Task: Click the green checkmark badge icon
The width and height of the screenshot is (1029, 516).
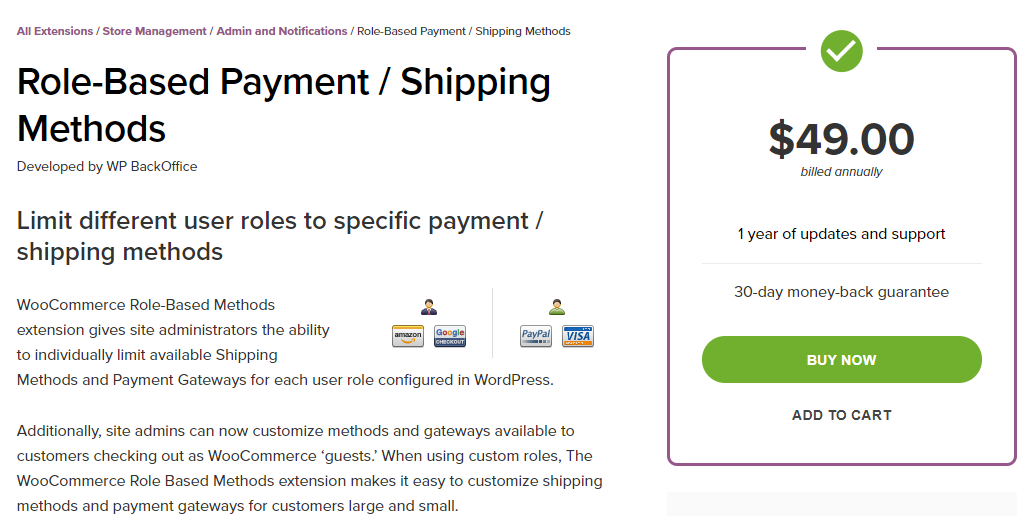Action: pyautogui.click(x=841, y=50)
